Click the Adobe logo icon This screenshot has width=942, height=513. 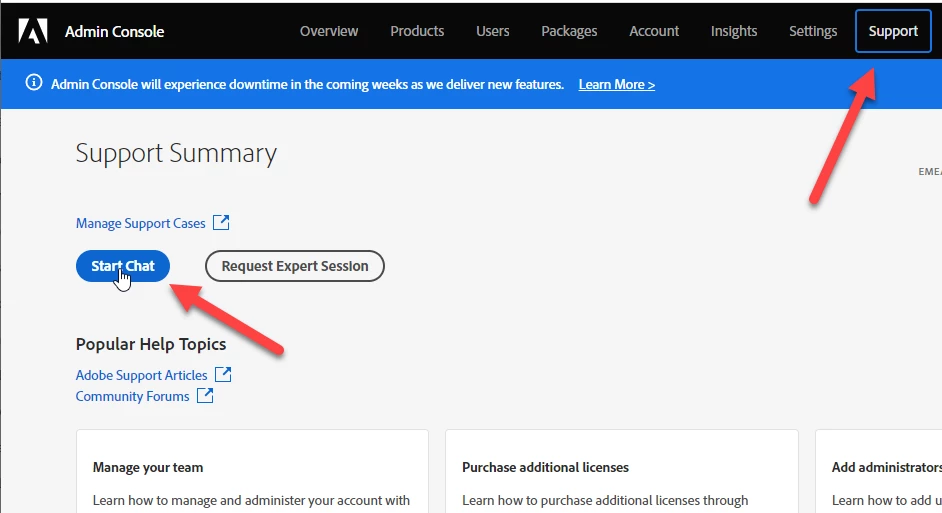point(32,31)
